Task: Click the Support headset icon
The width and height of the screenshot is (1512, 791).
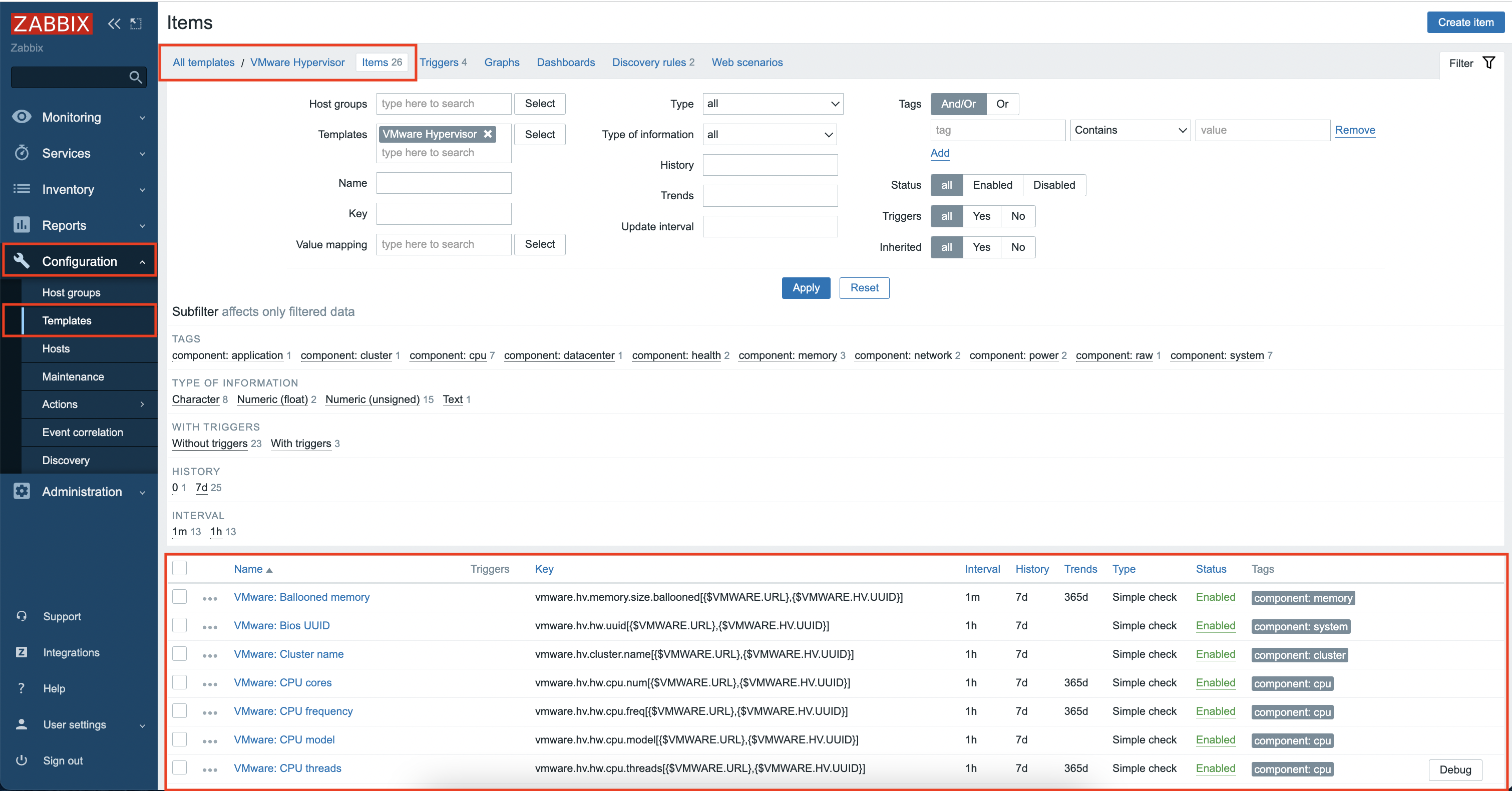Action: pos(22,616)
